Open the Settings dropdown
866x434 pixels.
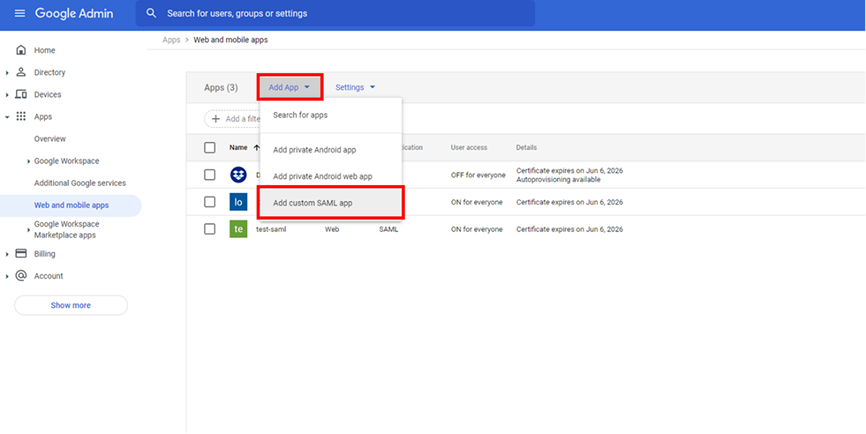[355, 88]
